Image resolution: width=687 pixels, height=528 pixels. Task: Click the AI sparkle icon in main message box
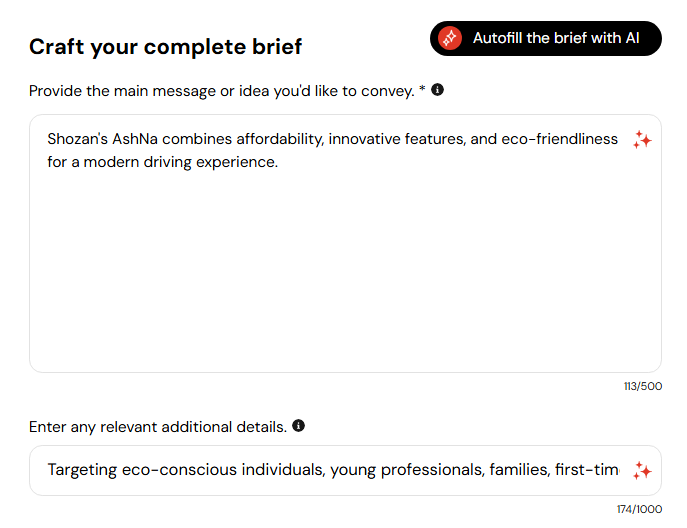642,141
